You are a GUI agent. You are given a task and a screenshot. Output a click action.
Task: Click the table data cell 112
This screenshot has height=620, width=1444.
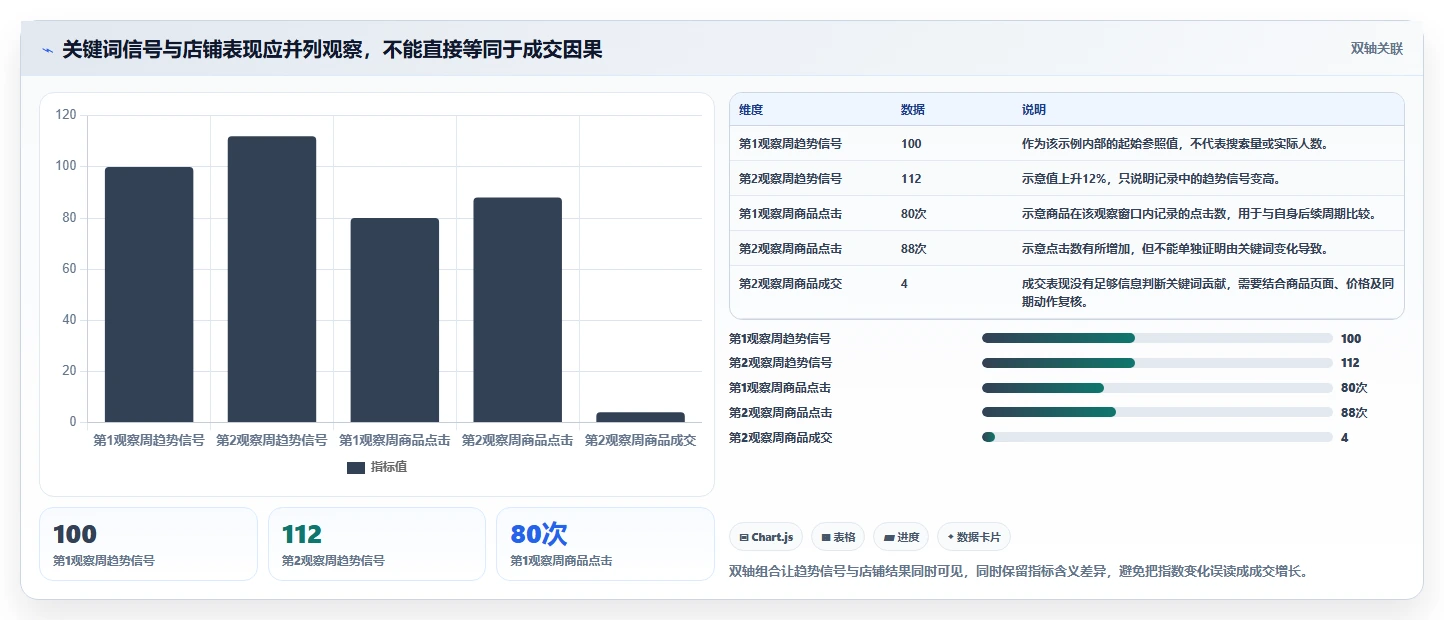pyautogui.click(x=911, y=179)
